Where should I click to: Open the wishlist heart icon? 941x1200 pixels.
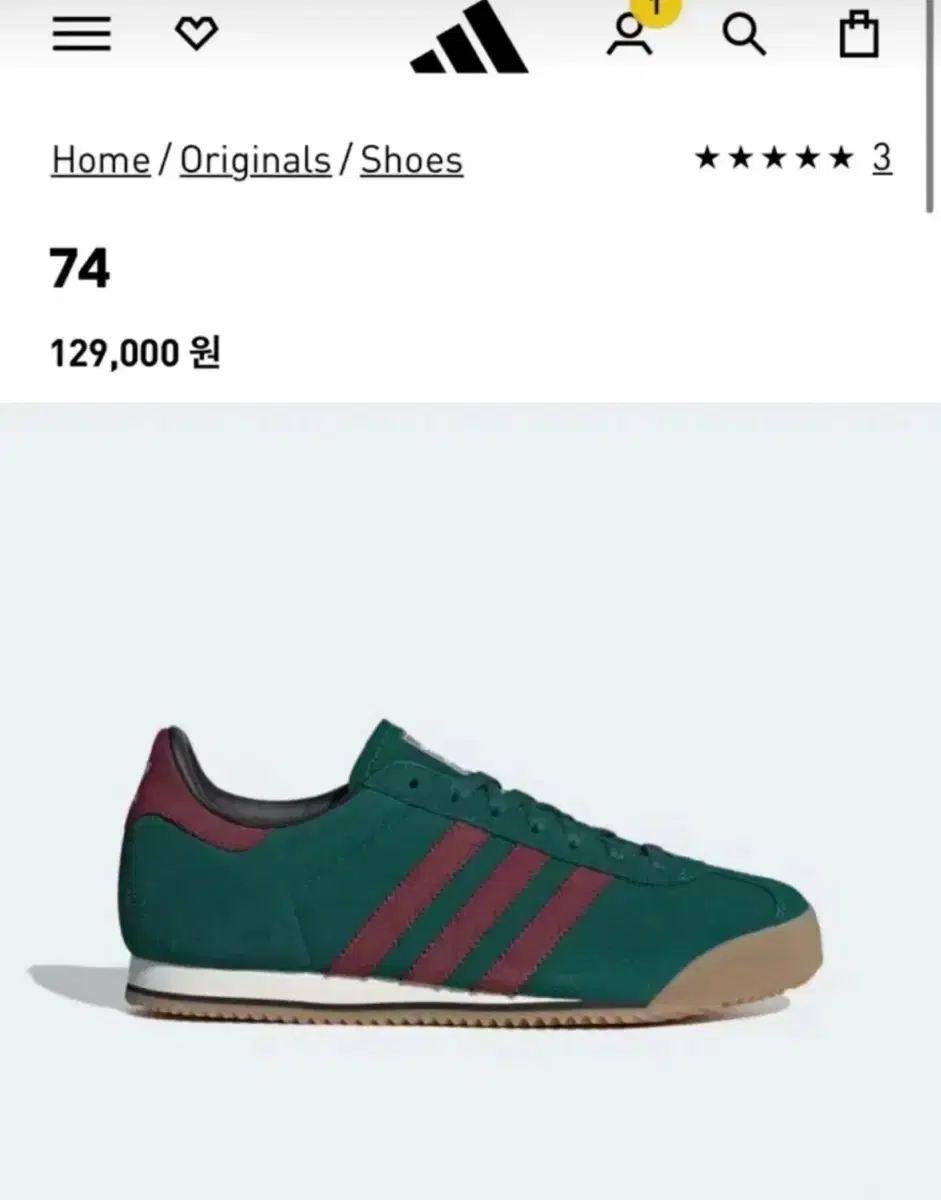196,35
